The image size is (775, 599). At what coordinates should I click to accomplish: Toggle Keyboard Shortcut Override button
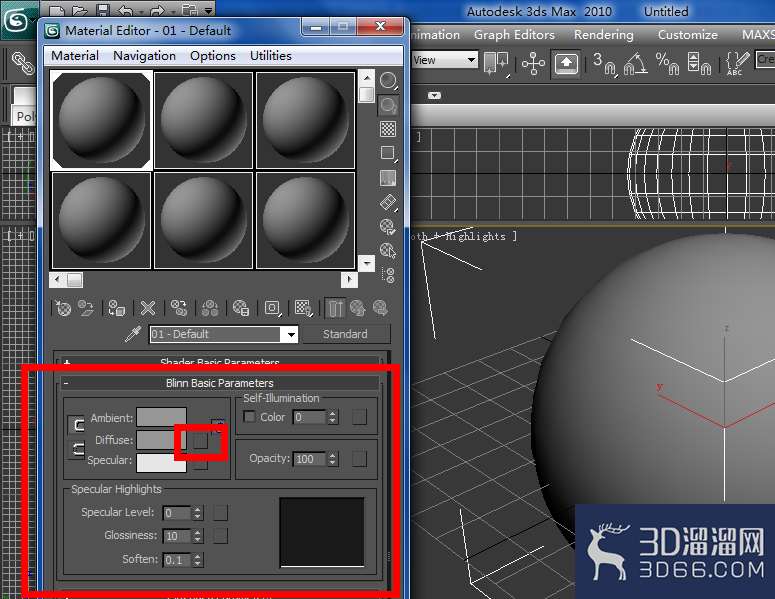(566, 64)
